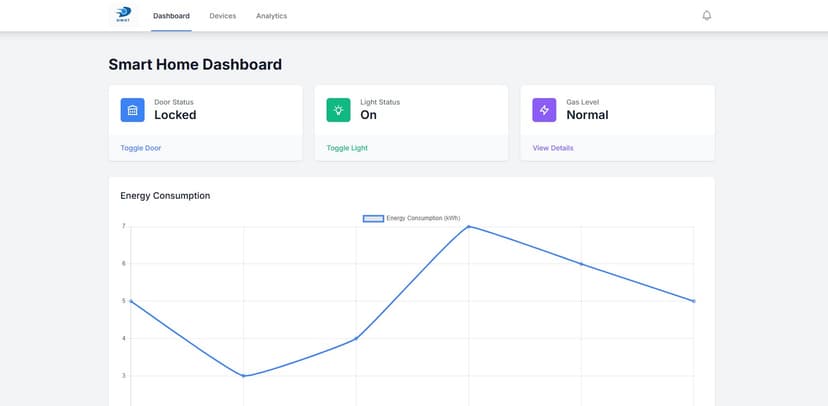Toggle the door lock via Toggle Door
Screen dimensions: 828x406
(x=141, y=148)
